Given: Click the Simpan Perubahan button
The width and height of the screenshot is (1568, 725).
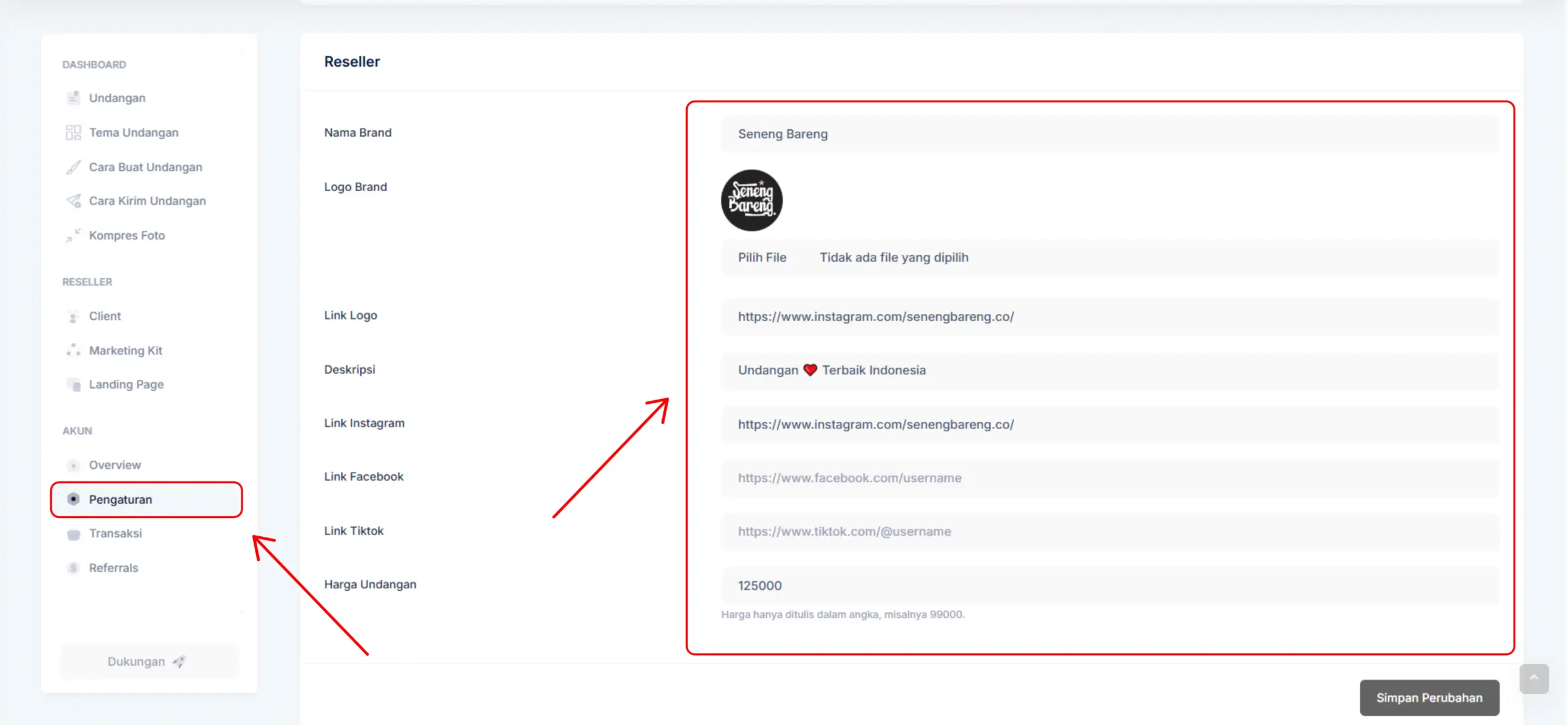Looking at the screenshot, I should [1429, 697].
